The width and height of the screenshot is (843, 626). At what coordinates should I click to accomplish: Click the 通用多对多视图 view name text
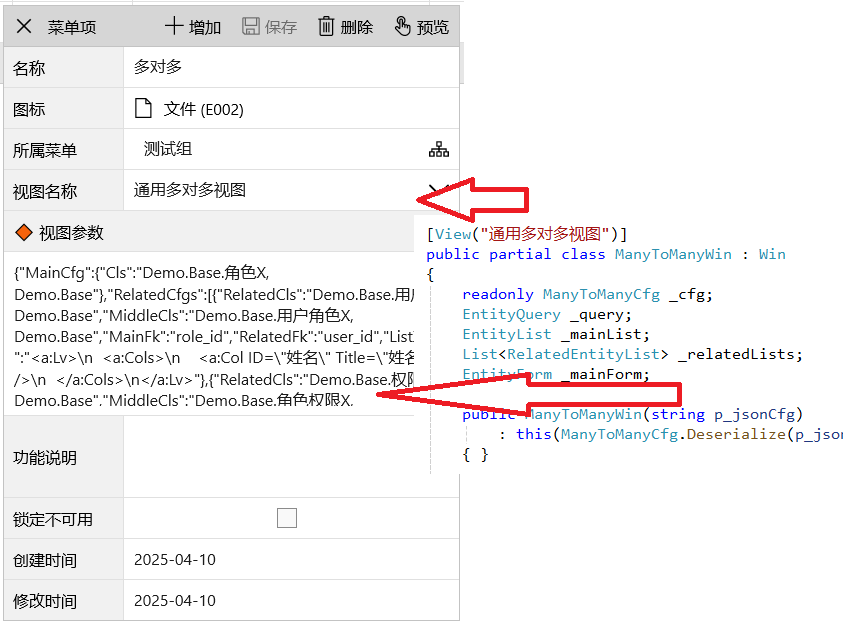pos(190,190)
